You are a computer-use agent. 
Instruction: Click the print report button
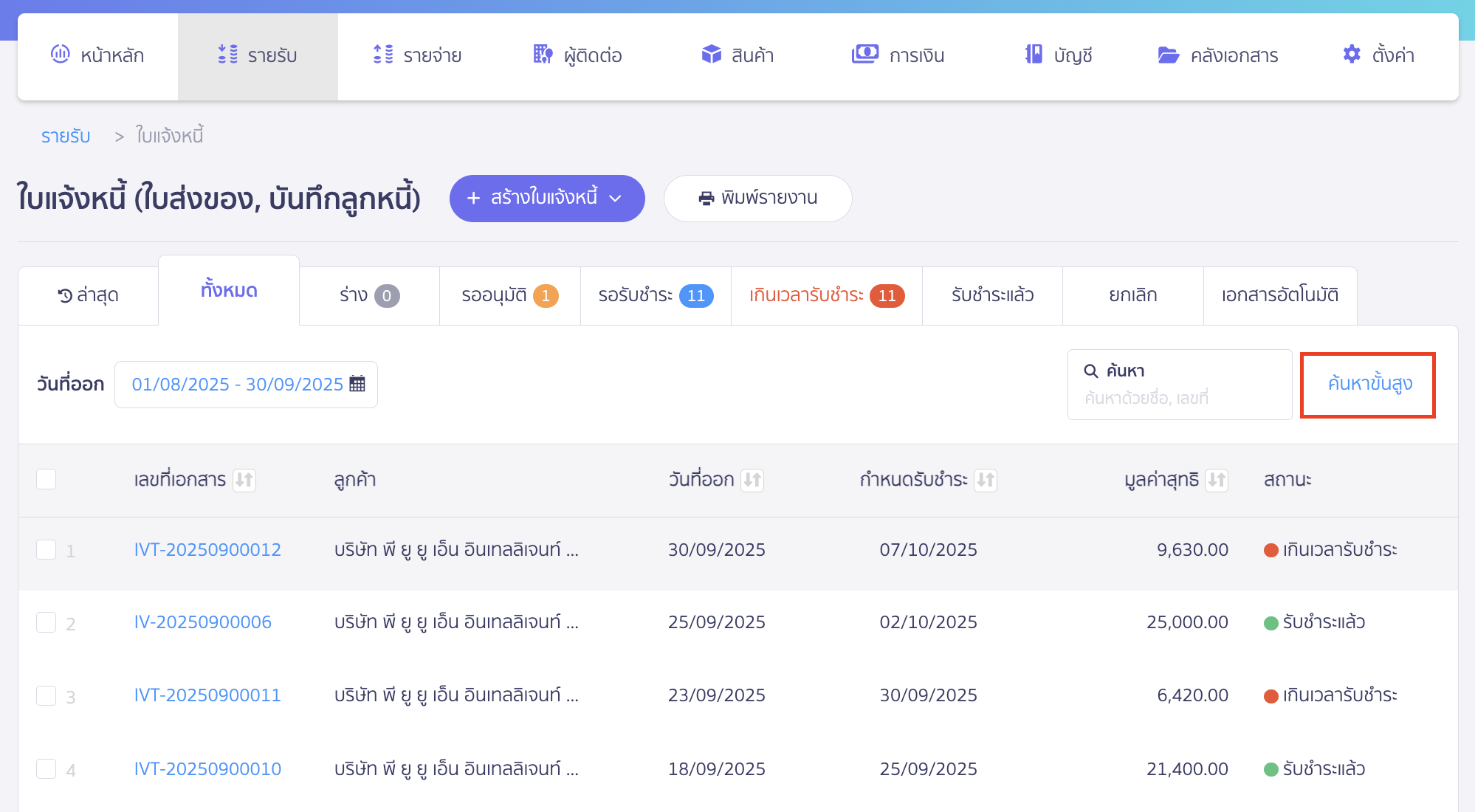point(757,198)
